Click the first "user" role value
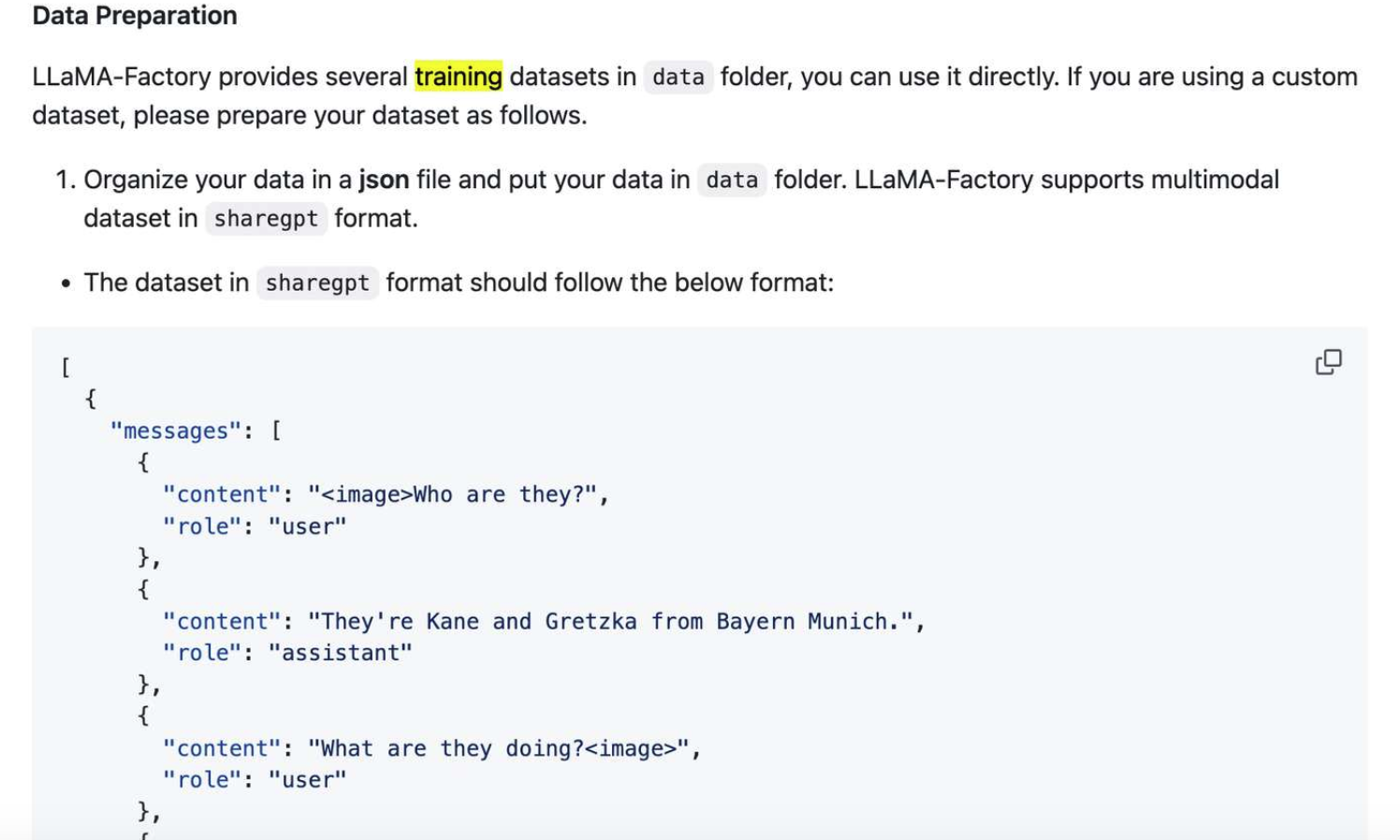 click(x=308, y=527)
